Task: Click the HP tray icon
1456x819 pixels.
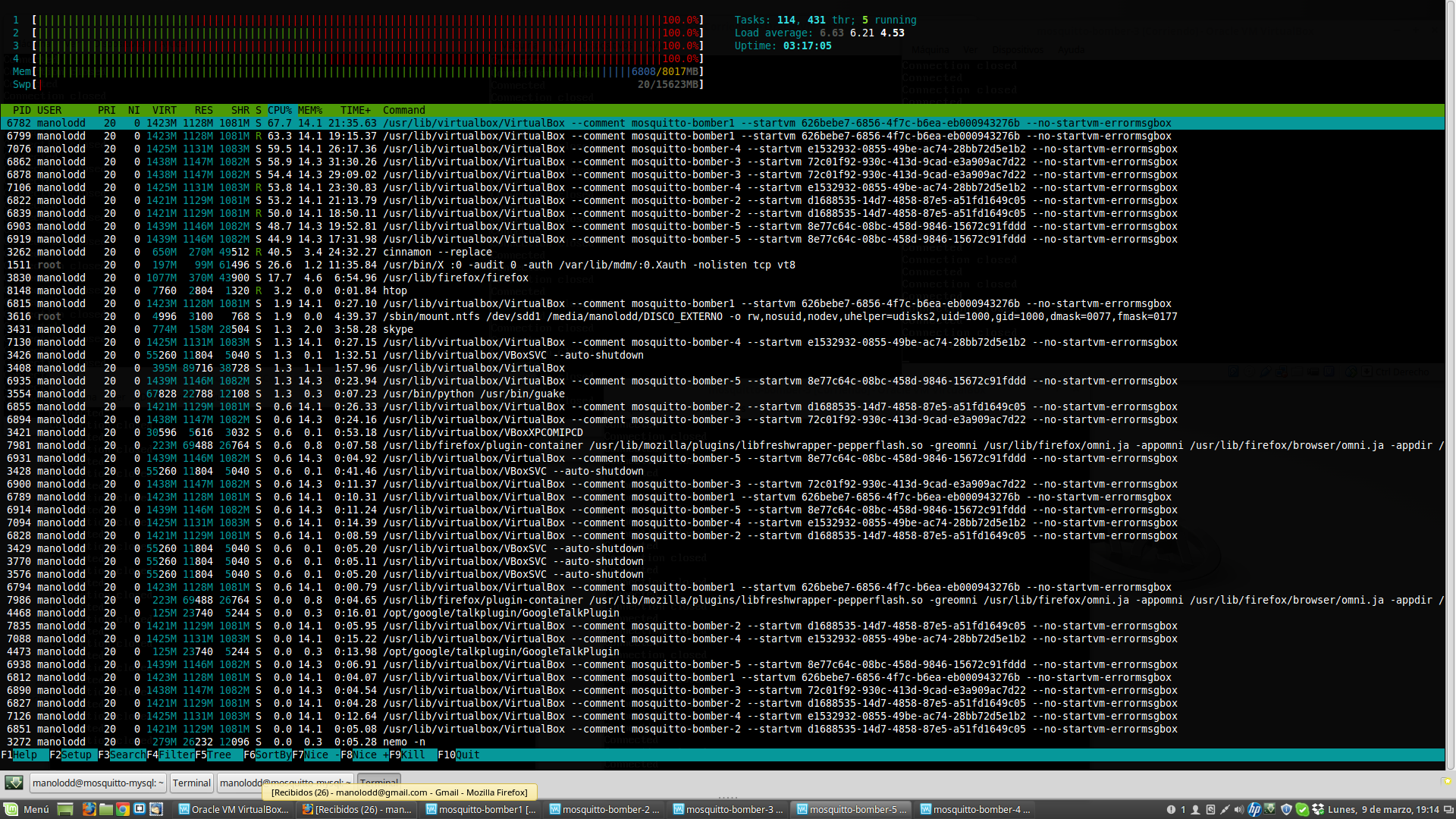Action: pos(1254,809)
